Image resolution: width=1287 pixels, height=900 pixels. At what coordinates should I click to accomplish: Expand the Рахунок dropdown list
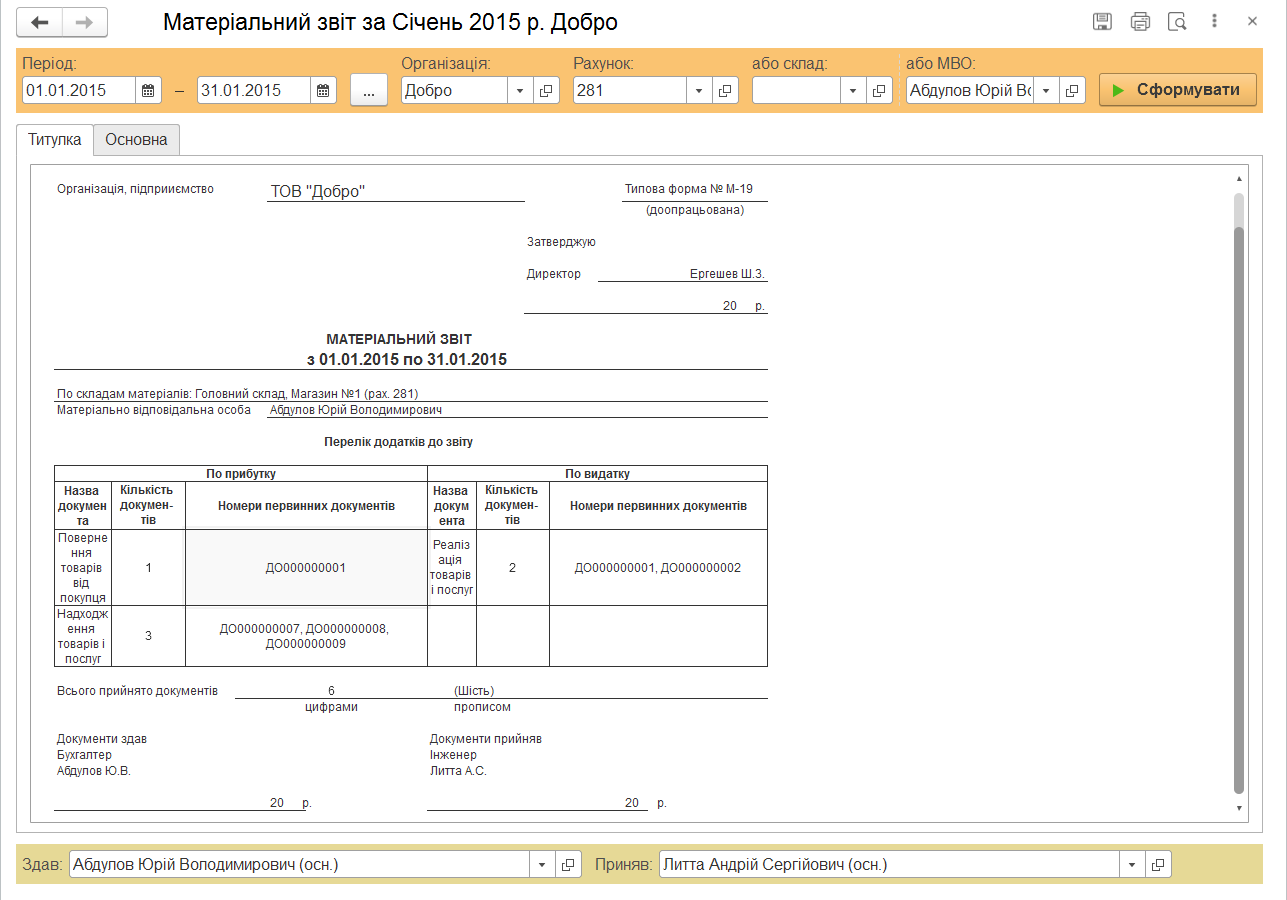click(699, 90)
